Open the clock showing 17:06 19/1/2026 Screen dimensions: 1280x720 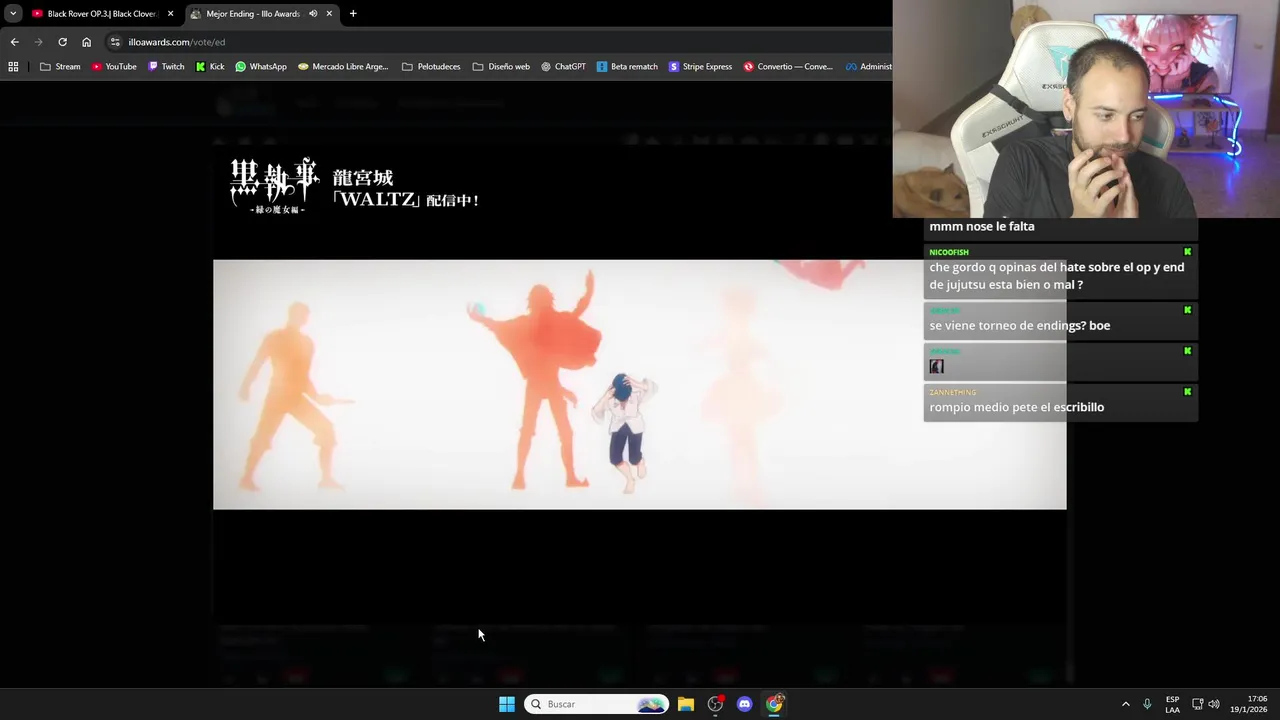tap(1249, 704)
